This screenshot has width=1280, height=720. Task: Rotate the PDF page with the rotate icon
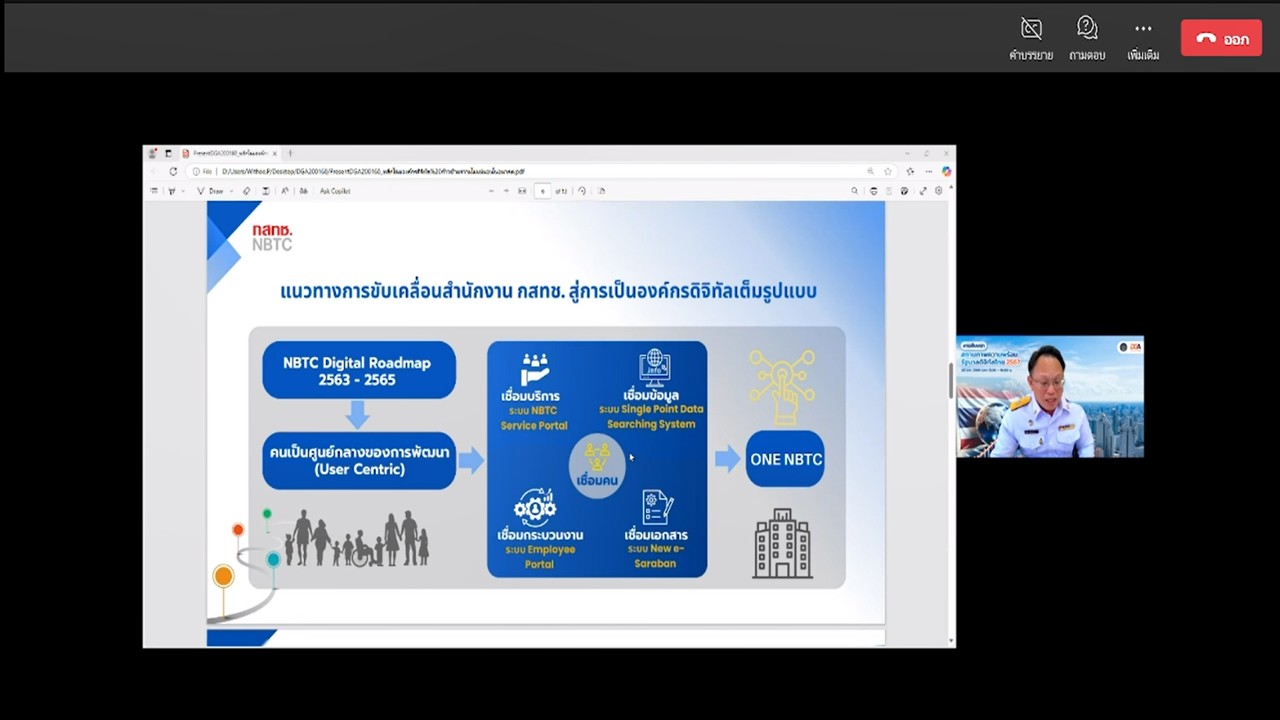click(582, 191)
